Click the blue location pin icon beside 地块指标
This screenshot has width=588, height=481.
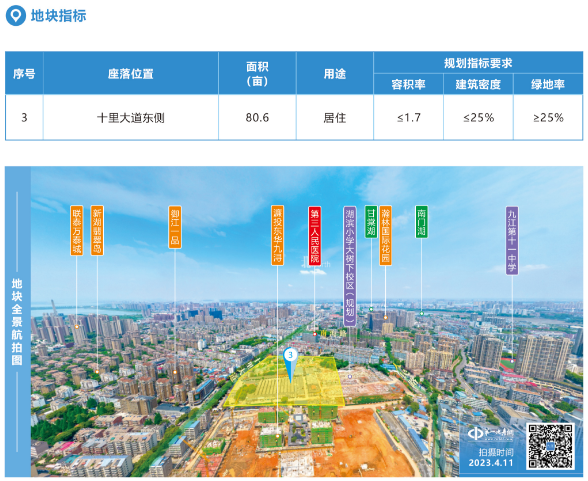pos(16,16)
